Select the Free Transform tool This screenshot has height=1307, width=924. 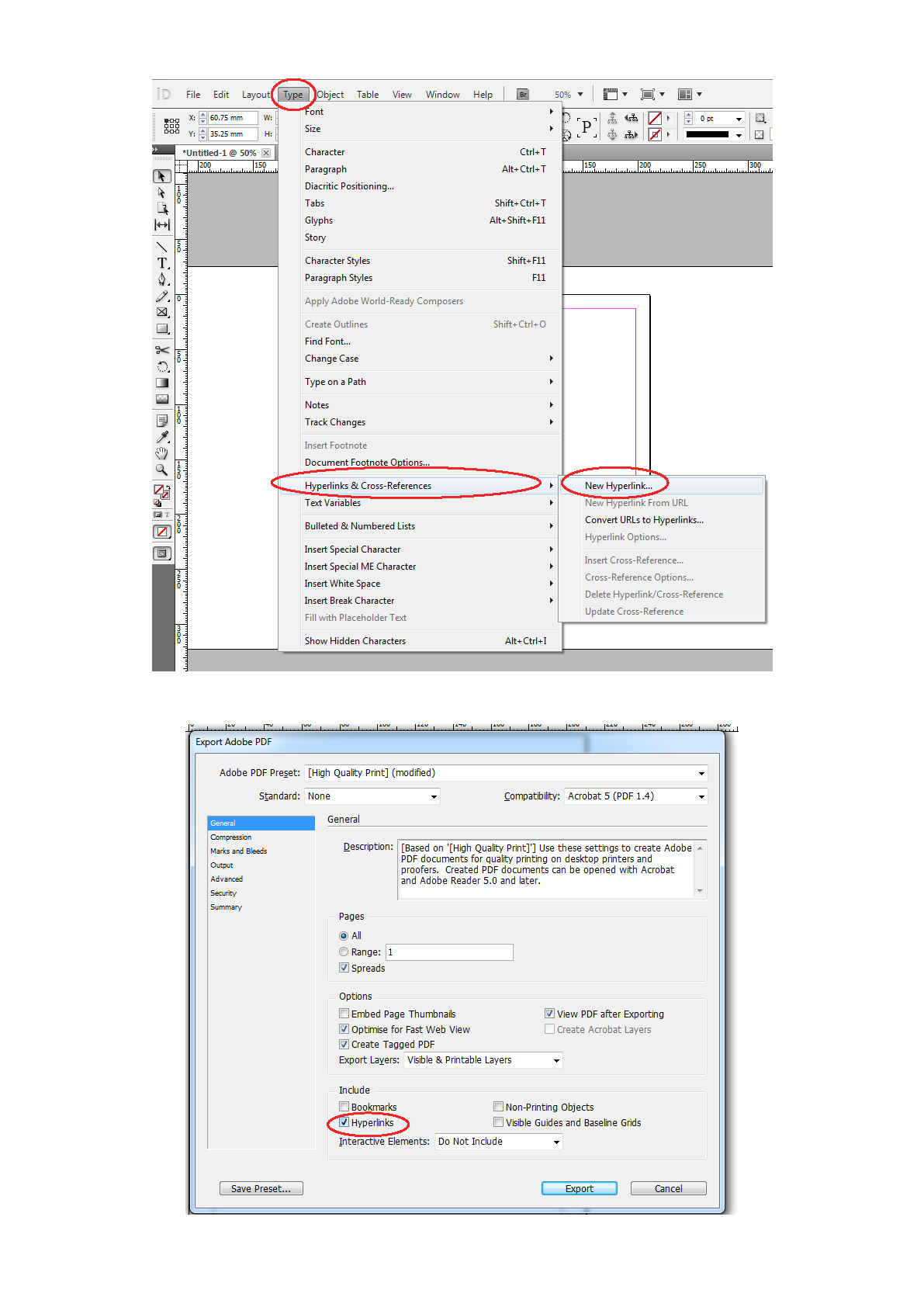tap(161, 366)
